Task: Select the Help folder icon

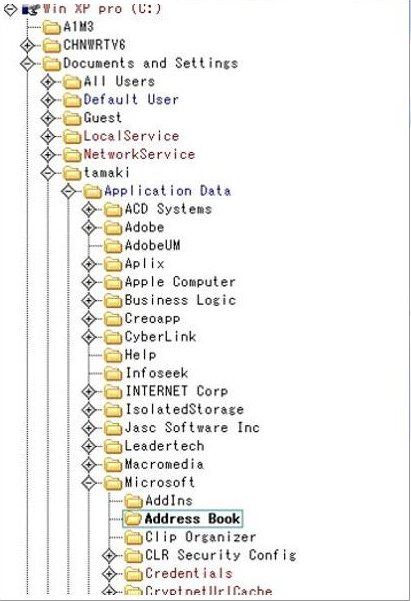Action: coord(113,355)
